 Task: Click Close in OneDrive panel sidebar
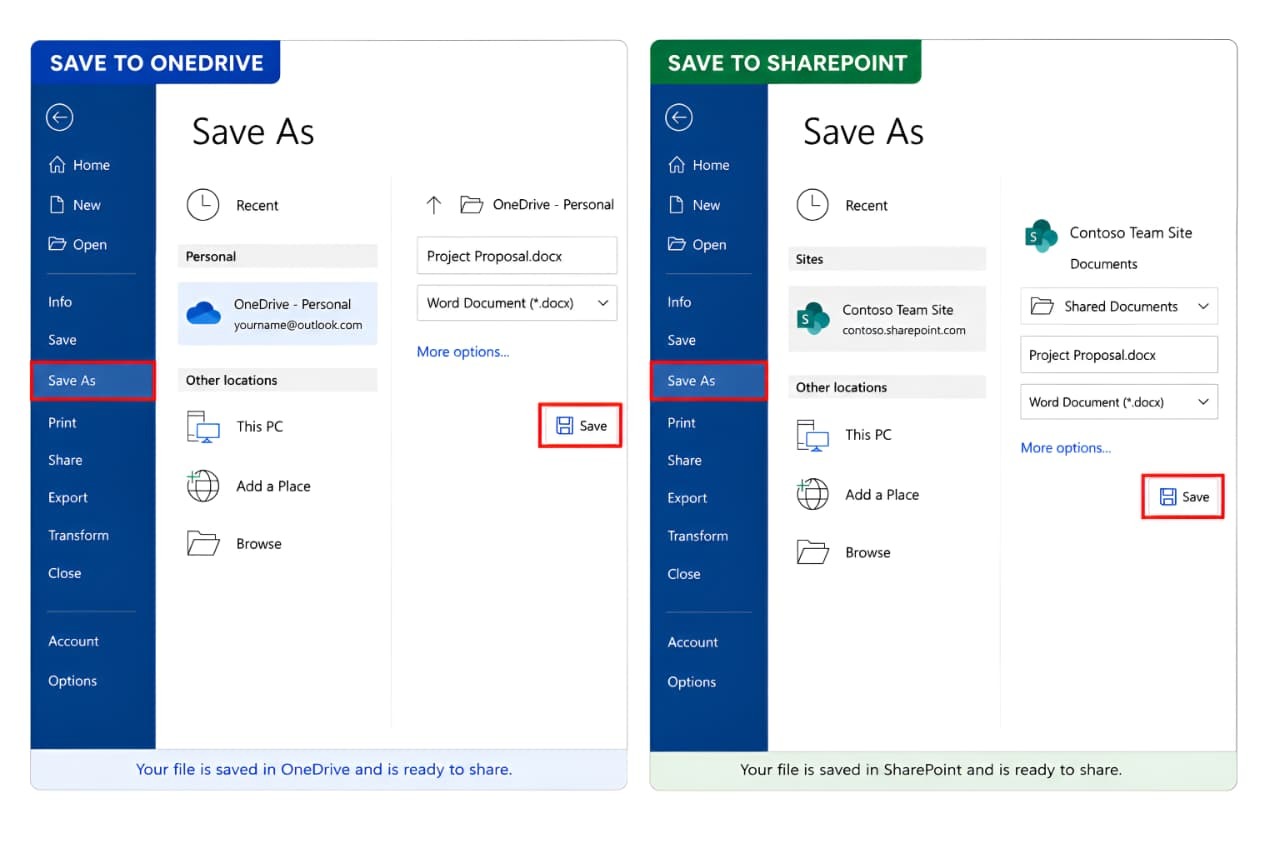pyautogui.click(x=65, y=573)
